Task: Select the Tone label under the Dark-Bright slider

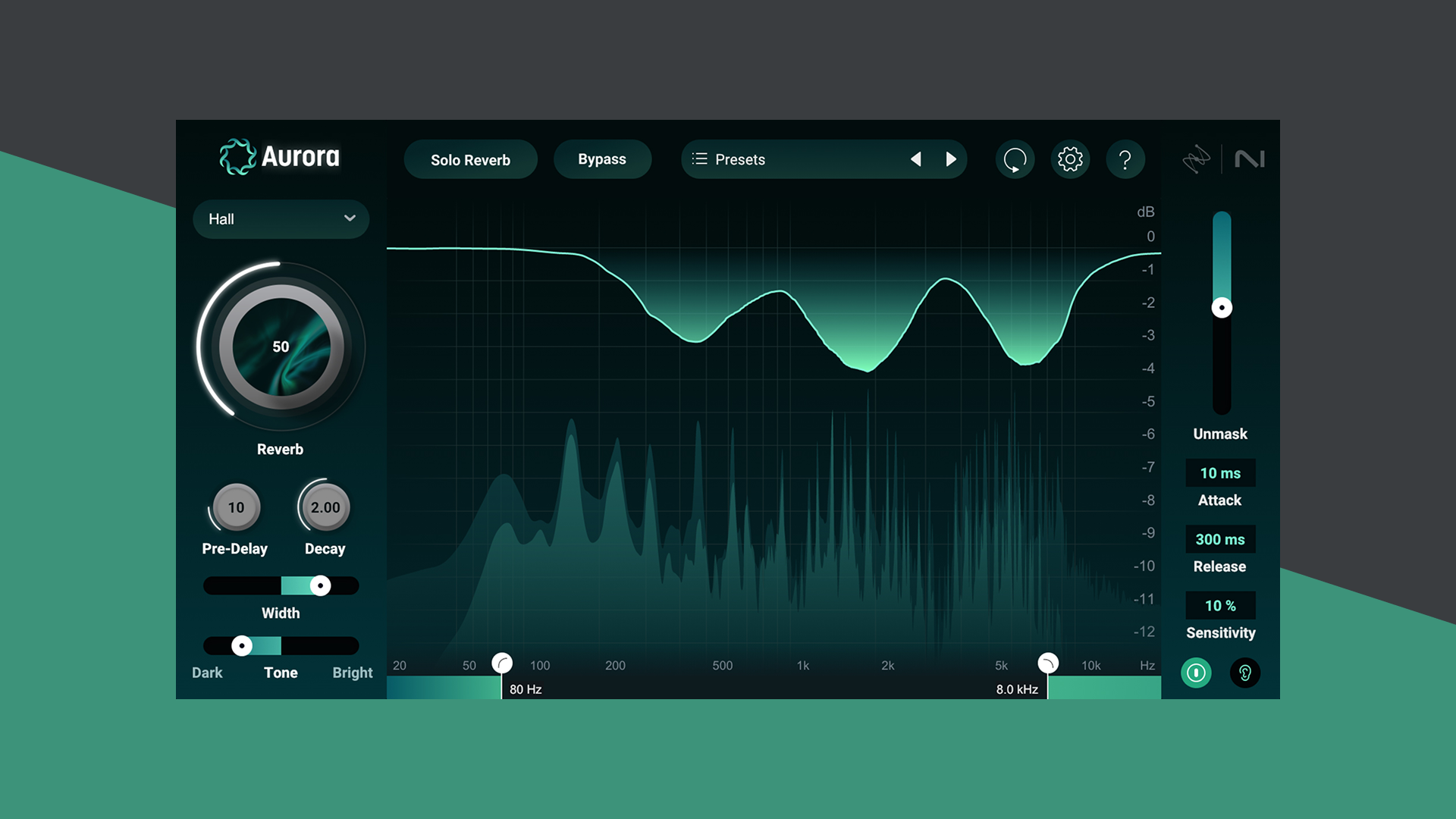Action: click(281, 672)
